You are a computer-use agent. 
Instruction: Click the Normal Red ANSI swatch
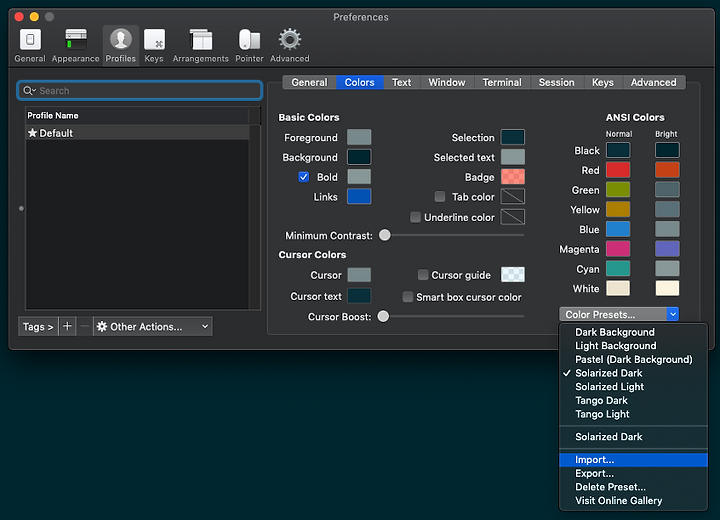[618, 170]
